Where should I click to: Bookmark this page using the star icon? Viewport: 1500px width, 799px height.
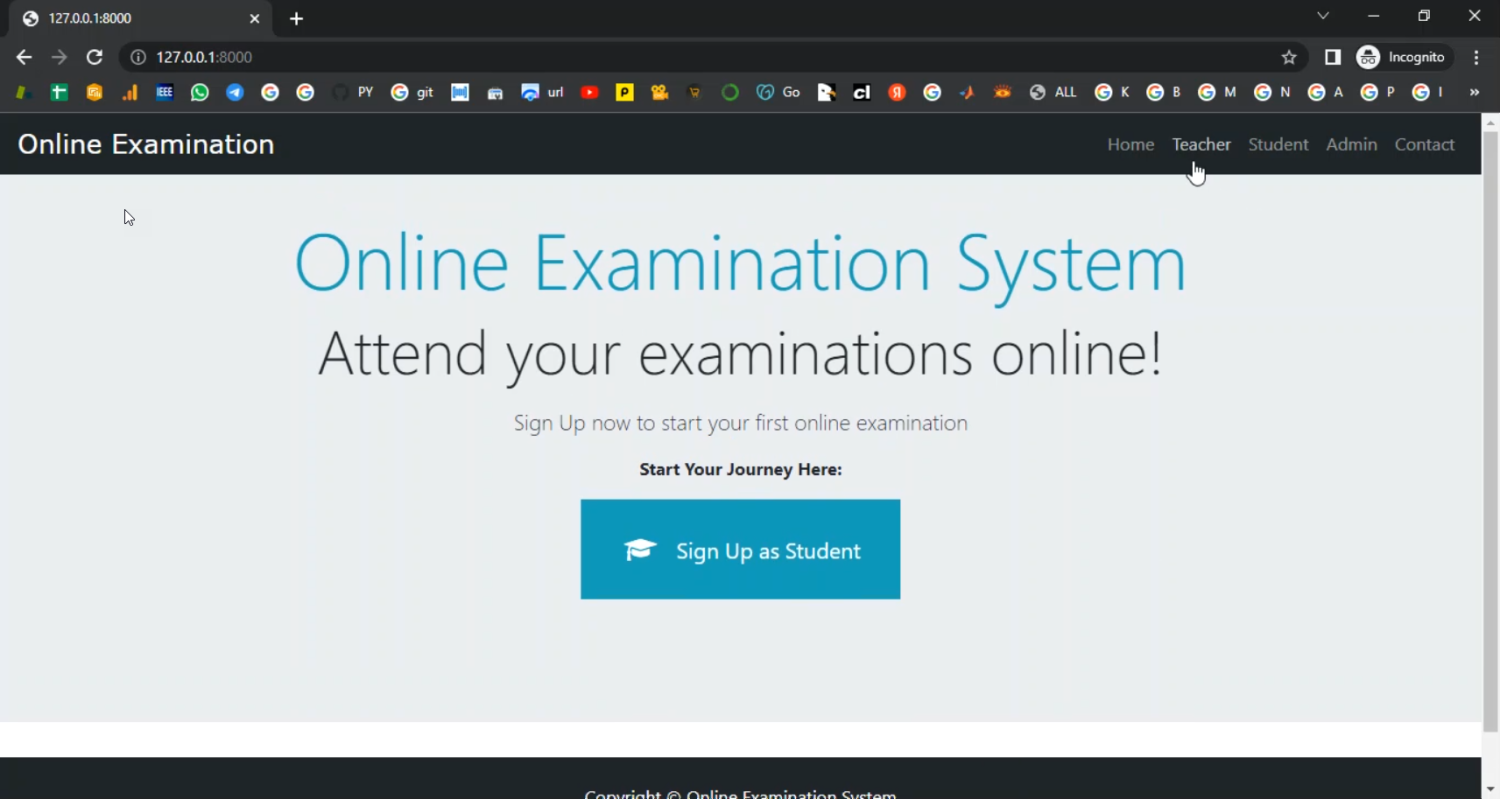tap(1289, 57)
